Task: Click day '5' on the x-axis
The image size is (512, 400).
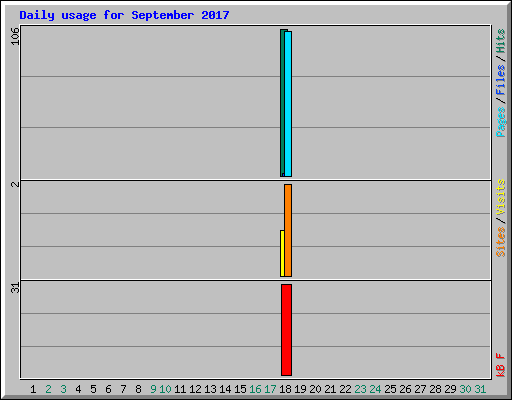Action: (93, 389)
